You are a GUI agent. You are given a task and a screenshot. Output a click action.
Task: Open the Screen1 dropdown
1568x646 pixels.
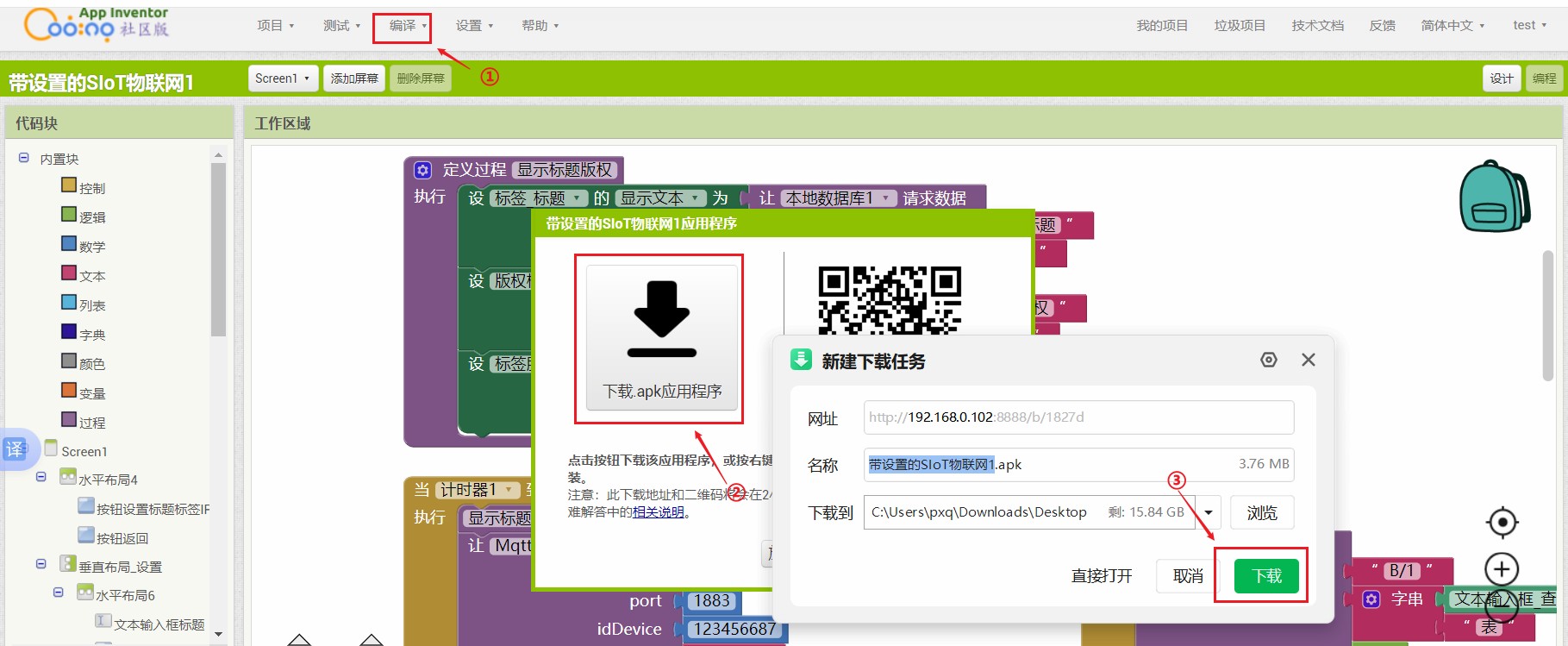coord(283,78)
